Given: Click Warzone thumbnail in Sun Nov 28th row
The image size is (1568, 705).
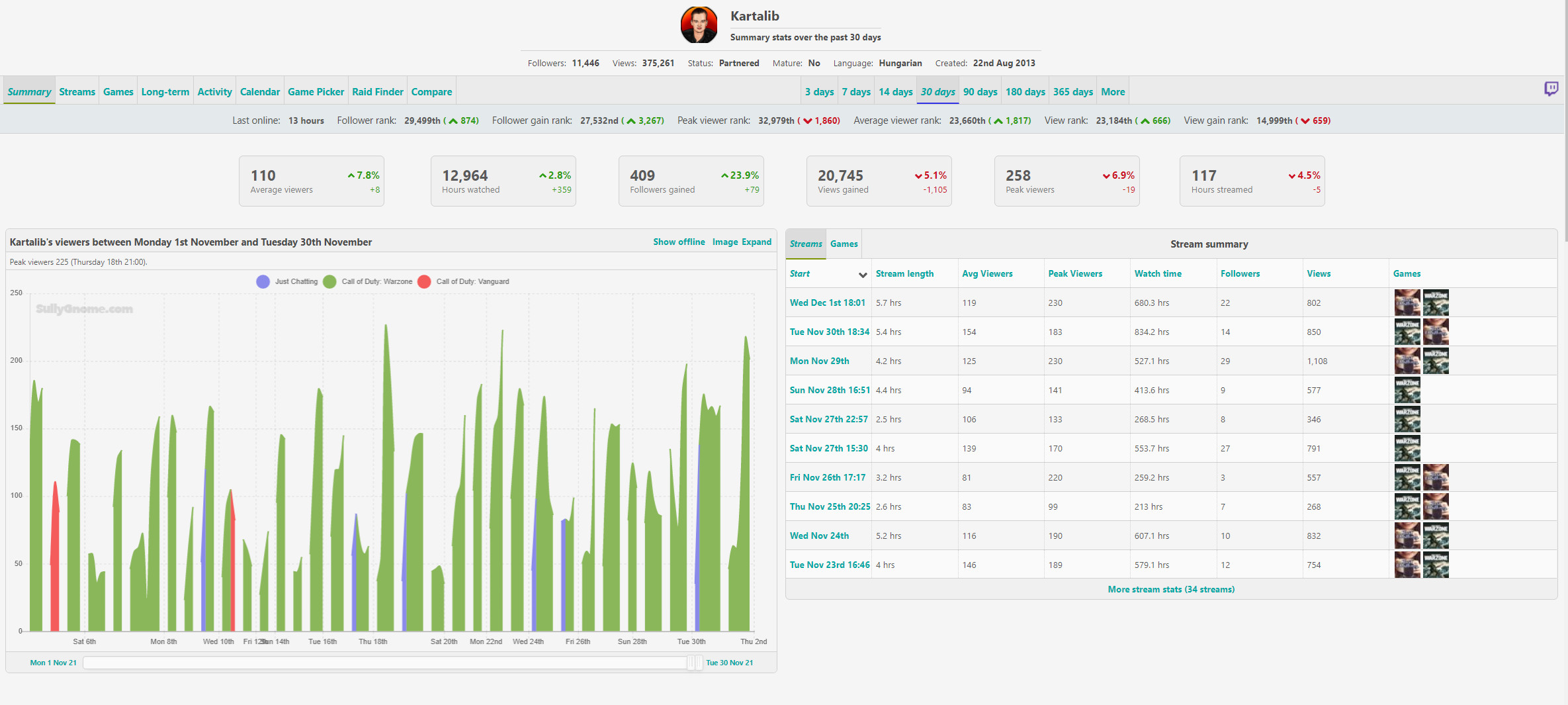Looking at the screenshot, I should tap(1407, 391).
